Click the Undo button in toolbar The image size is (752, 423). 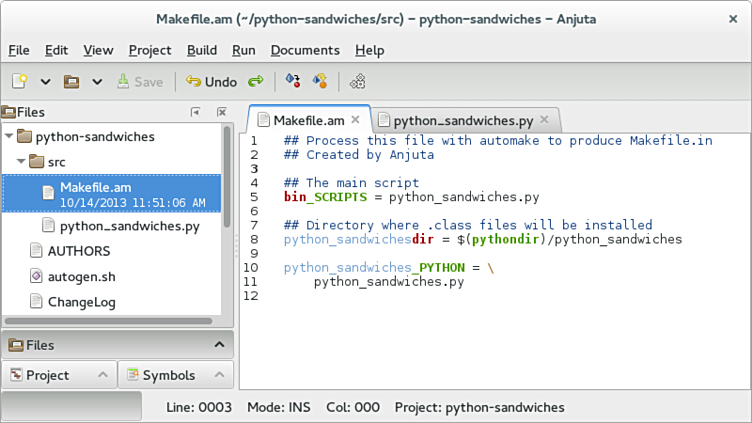(211, 82)
